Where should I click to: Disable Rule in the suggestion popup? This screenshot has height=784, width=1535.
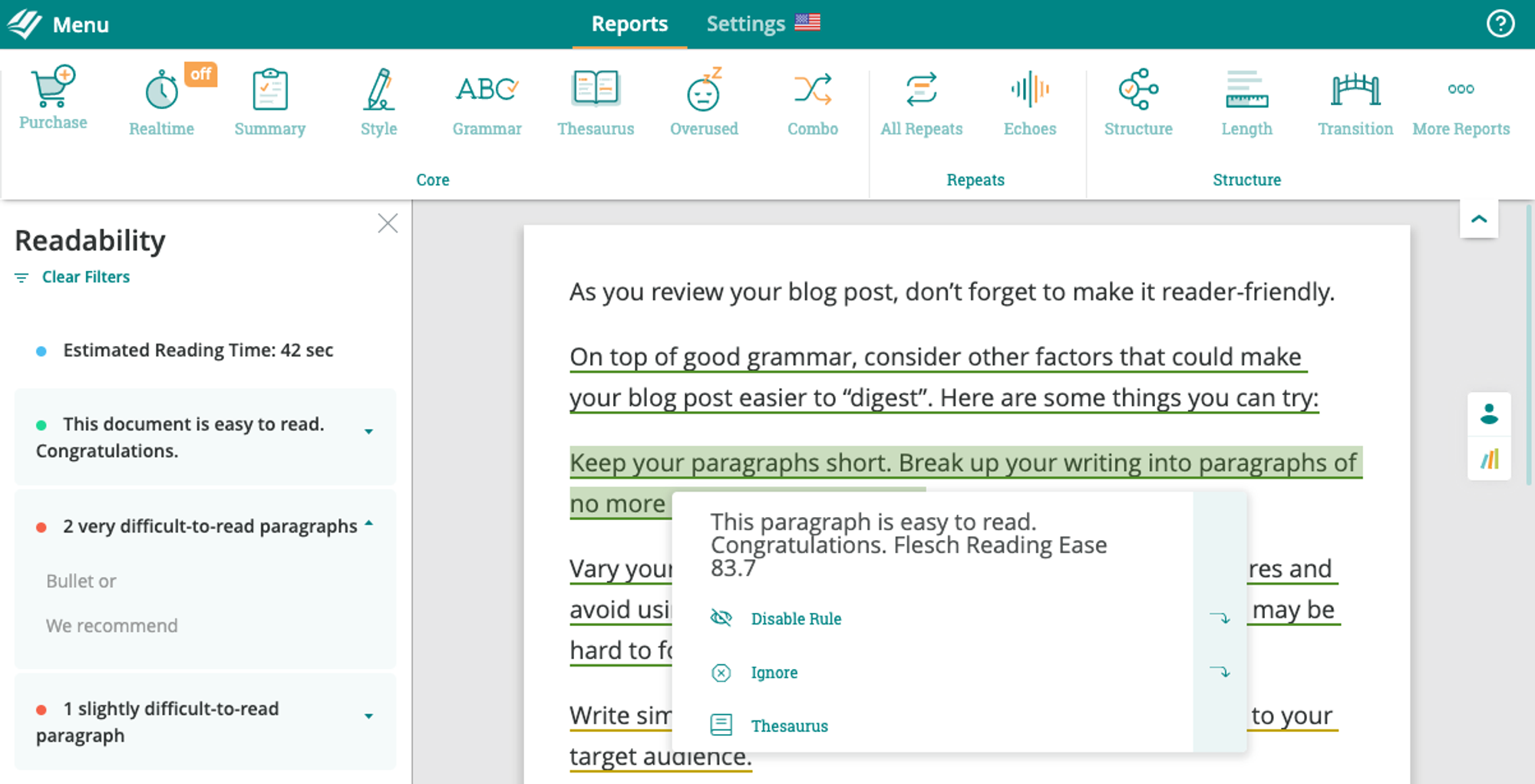tap(795, 618)
